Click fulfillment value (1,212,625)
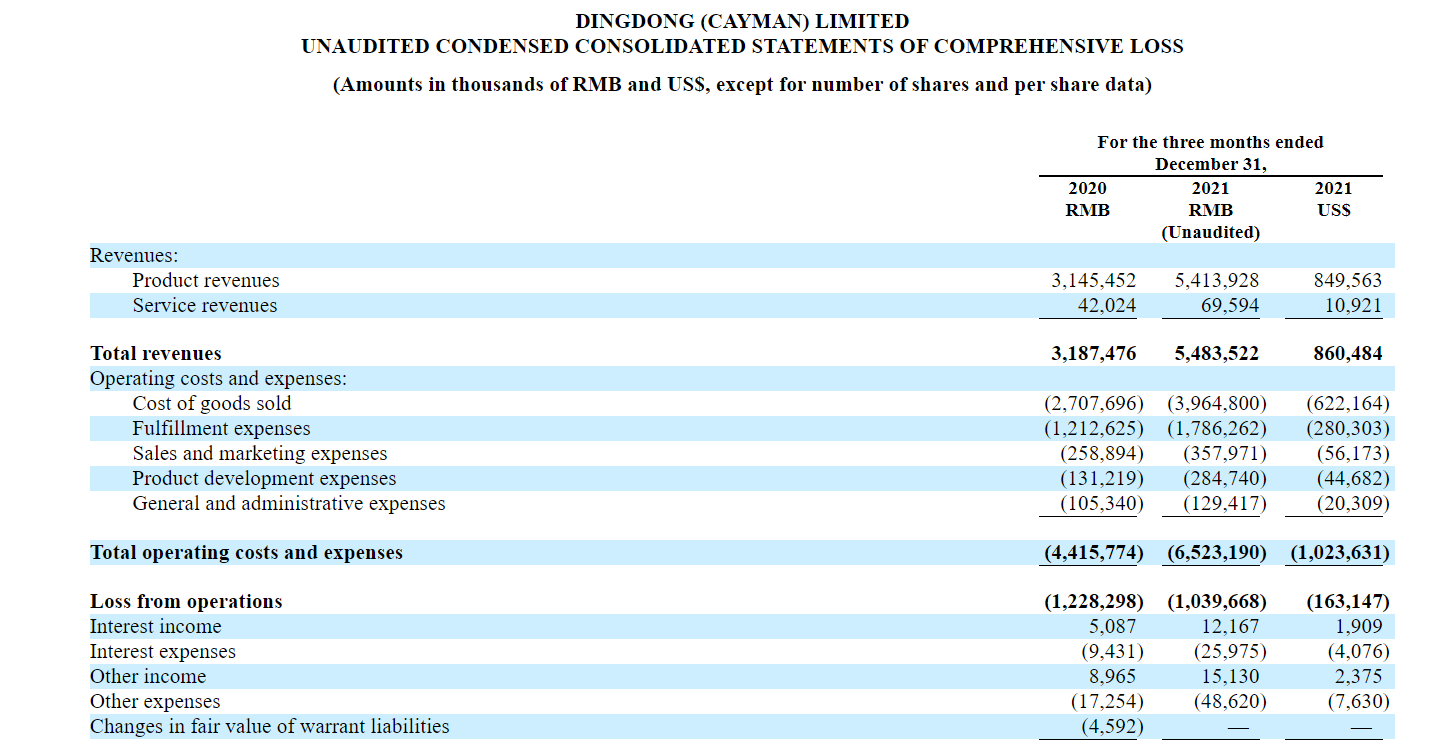This screenshot has width=1432, height=755. 1093,429
